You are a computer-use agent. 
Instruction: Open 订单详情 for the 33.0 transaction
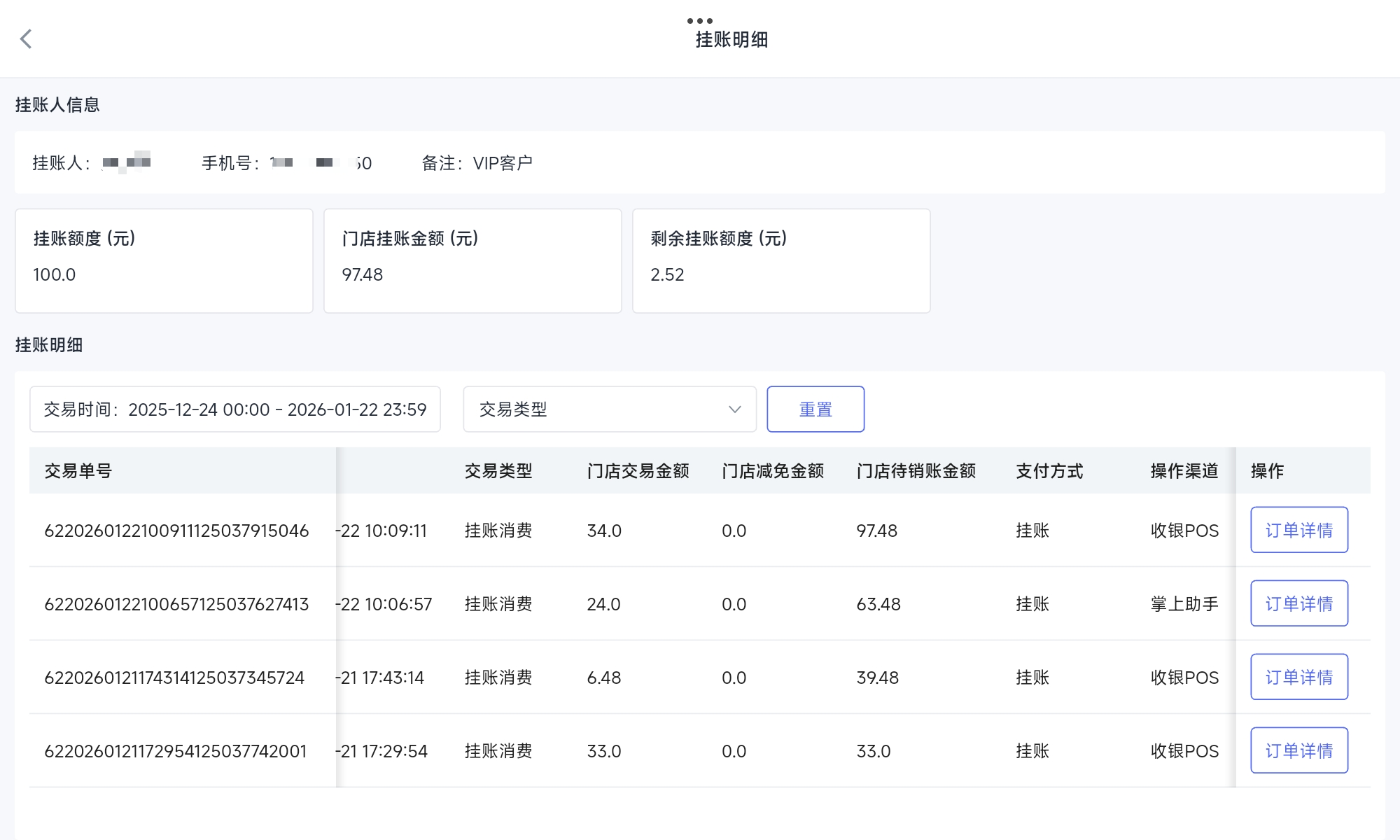(1298, 751)
